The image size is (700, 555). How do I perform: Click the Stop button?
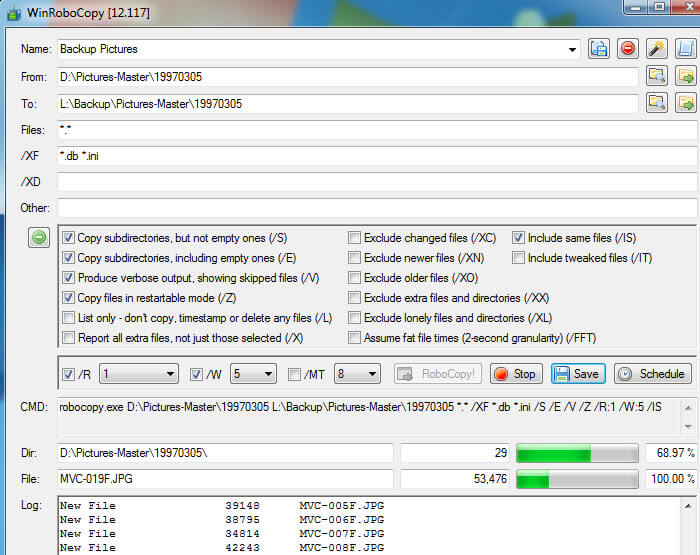pyautogui.click(x=516, y=374)
